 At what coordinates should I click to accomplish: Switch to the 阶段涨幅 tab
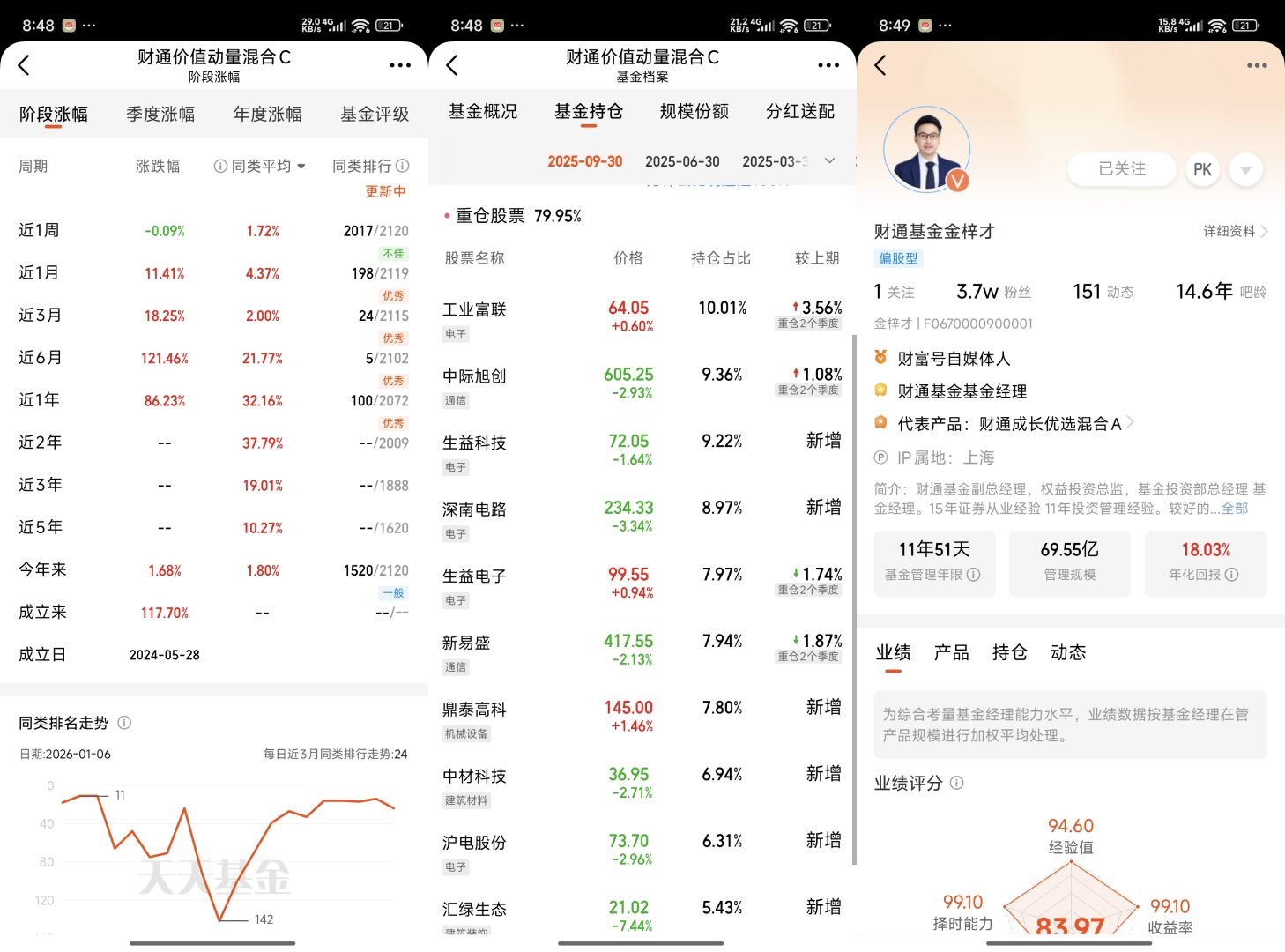click(54, 115)
